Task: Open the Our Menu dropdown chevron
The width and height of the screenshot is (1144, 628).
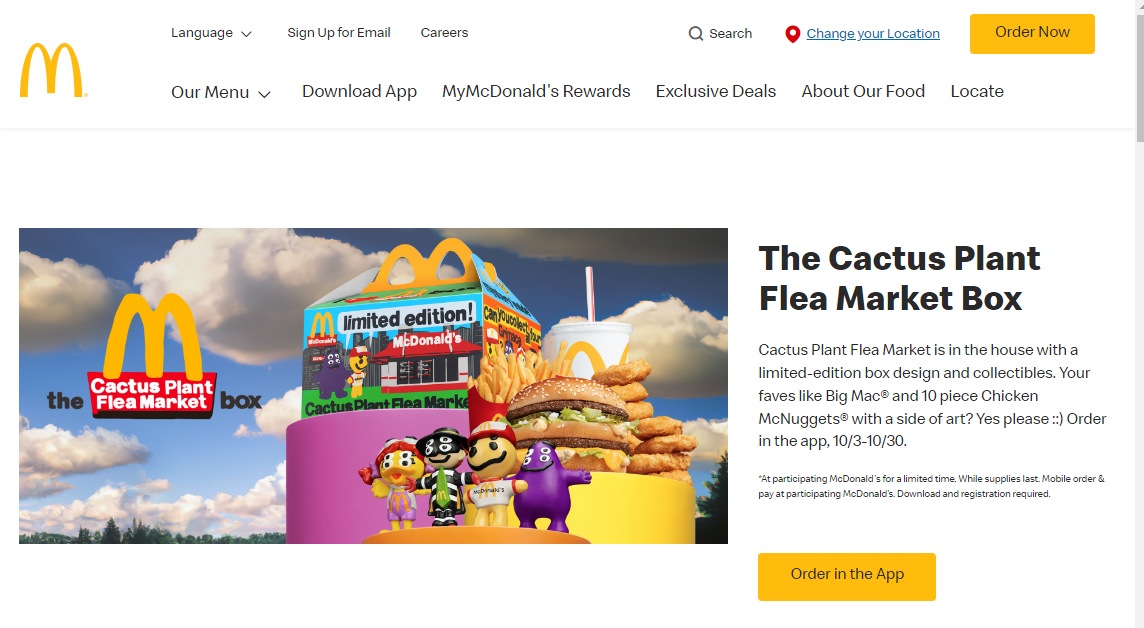Action: tap(265, 94)
